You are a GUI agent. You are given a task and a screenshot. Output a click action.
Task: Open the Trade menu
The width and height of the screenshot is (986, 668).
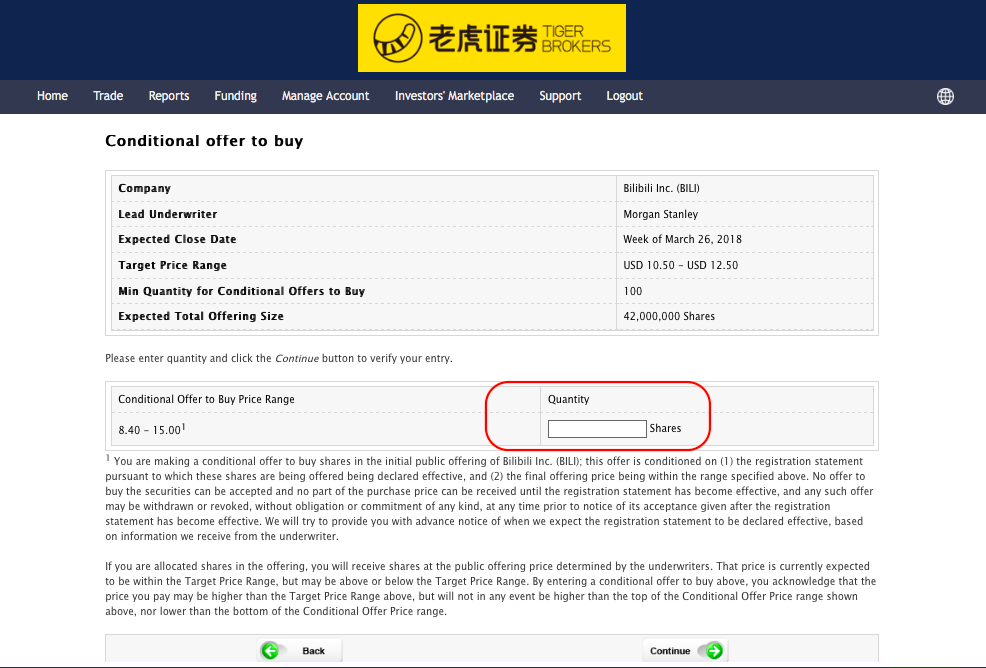click(108, 96)
